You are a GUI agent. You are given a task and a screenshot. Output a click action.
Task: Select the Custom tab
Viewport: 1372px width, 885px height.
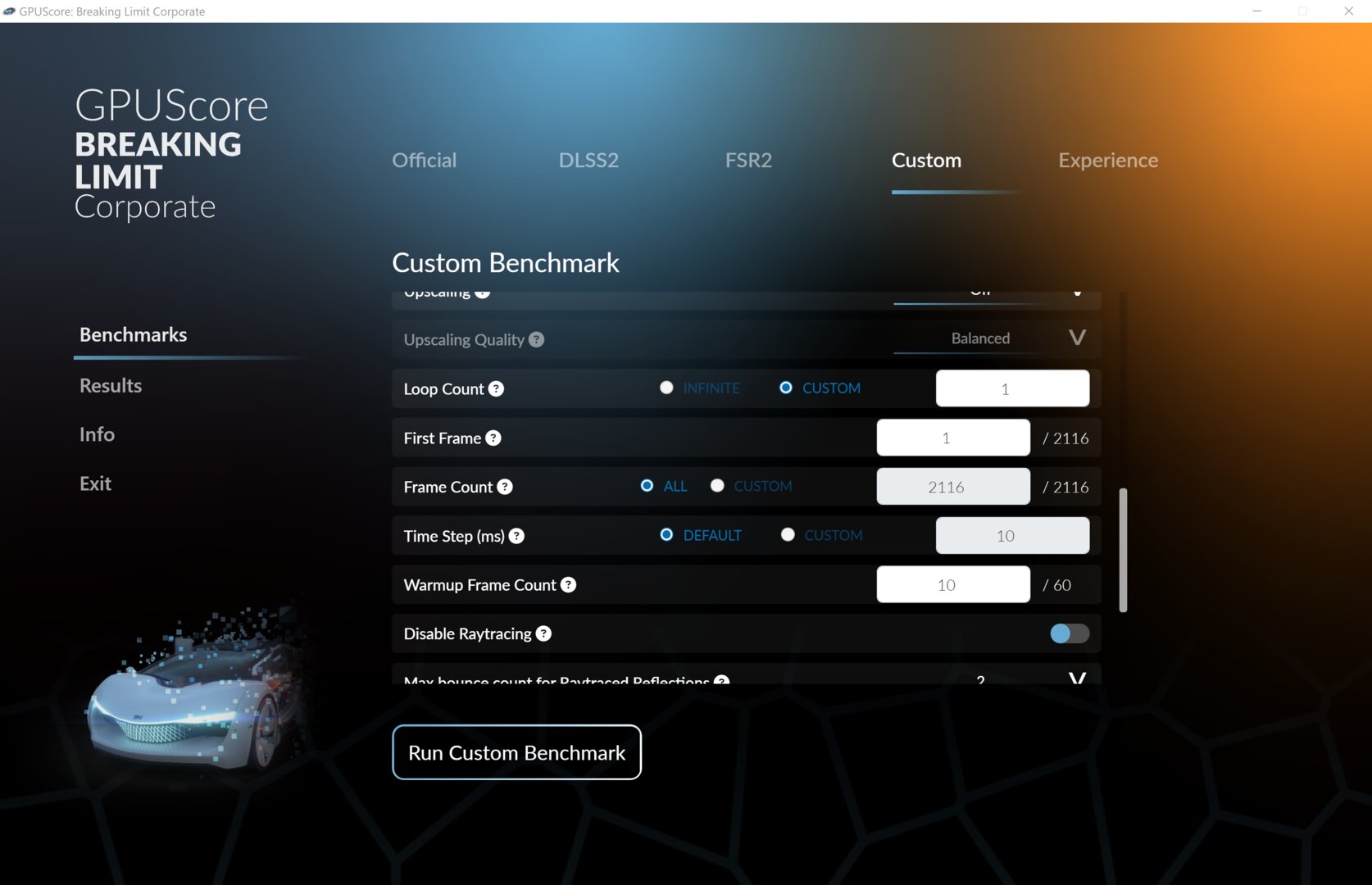click(x=926, y=161)
